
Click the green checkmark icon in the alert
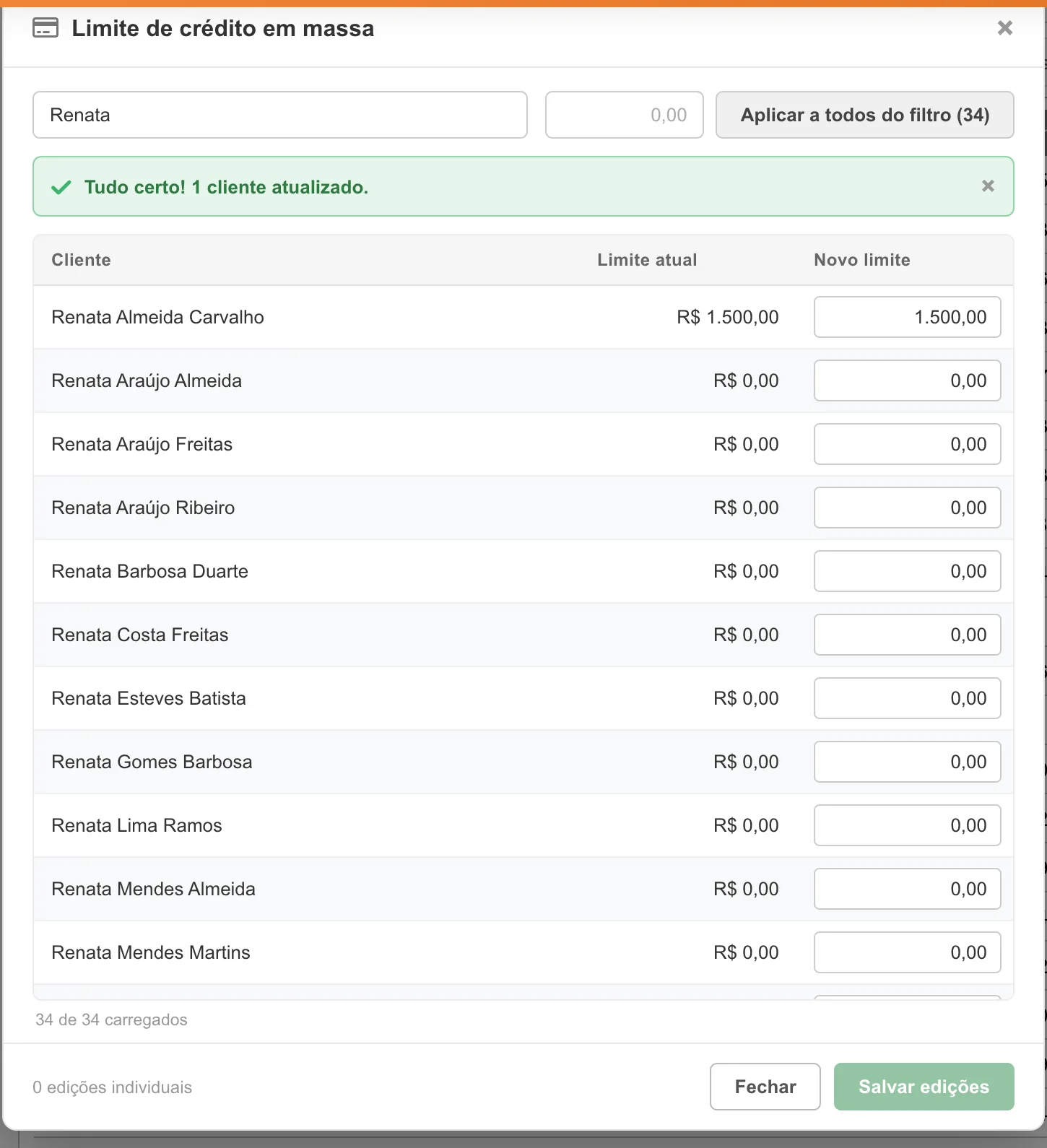pos(61,188)
